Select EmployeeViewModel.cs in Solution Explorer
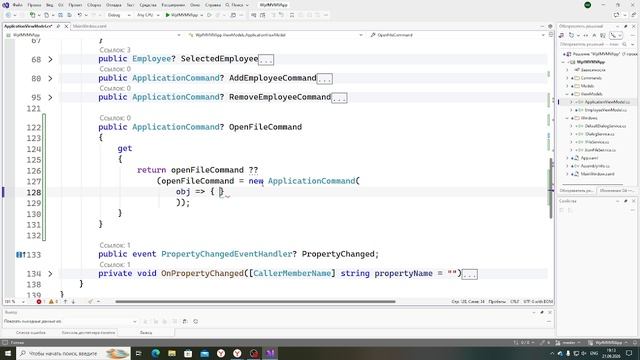 click(x=605, y=110)
